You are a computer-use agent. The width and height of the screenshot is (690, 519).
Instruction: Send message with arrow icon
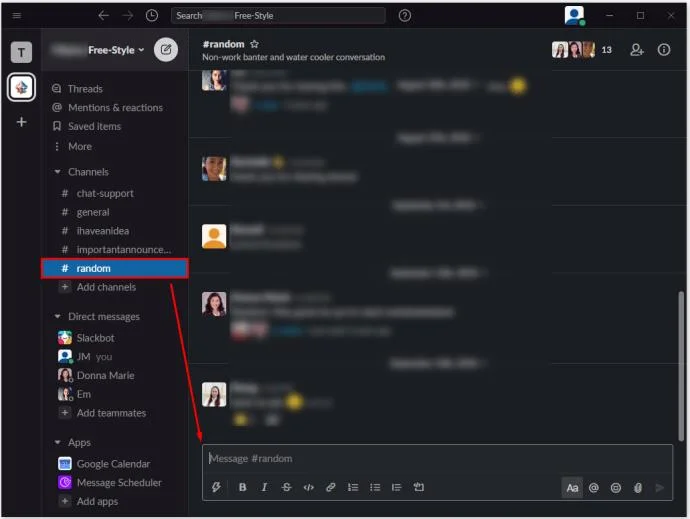coord(659,488)
